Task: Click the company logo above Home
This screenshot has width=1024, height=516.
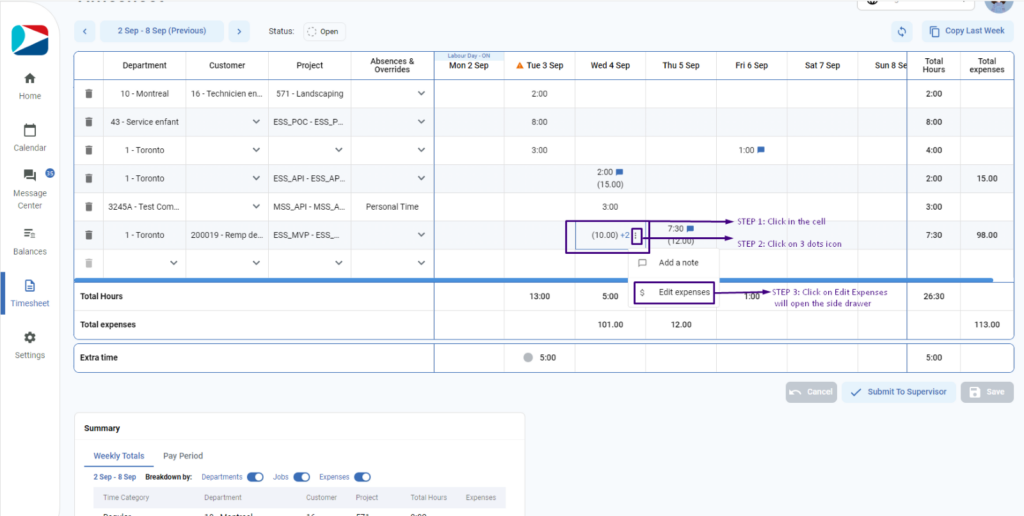Action: [x=30, y=40]
